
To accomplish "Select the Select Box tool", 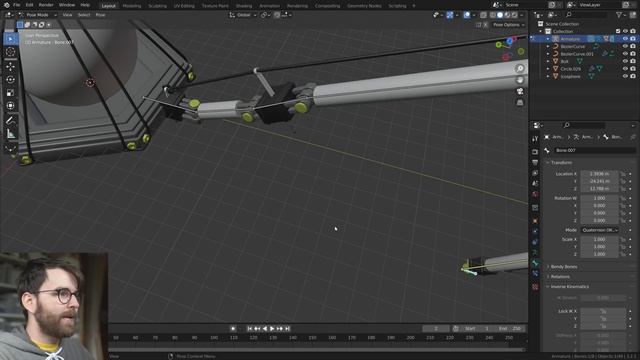I will point(11,39).
